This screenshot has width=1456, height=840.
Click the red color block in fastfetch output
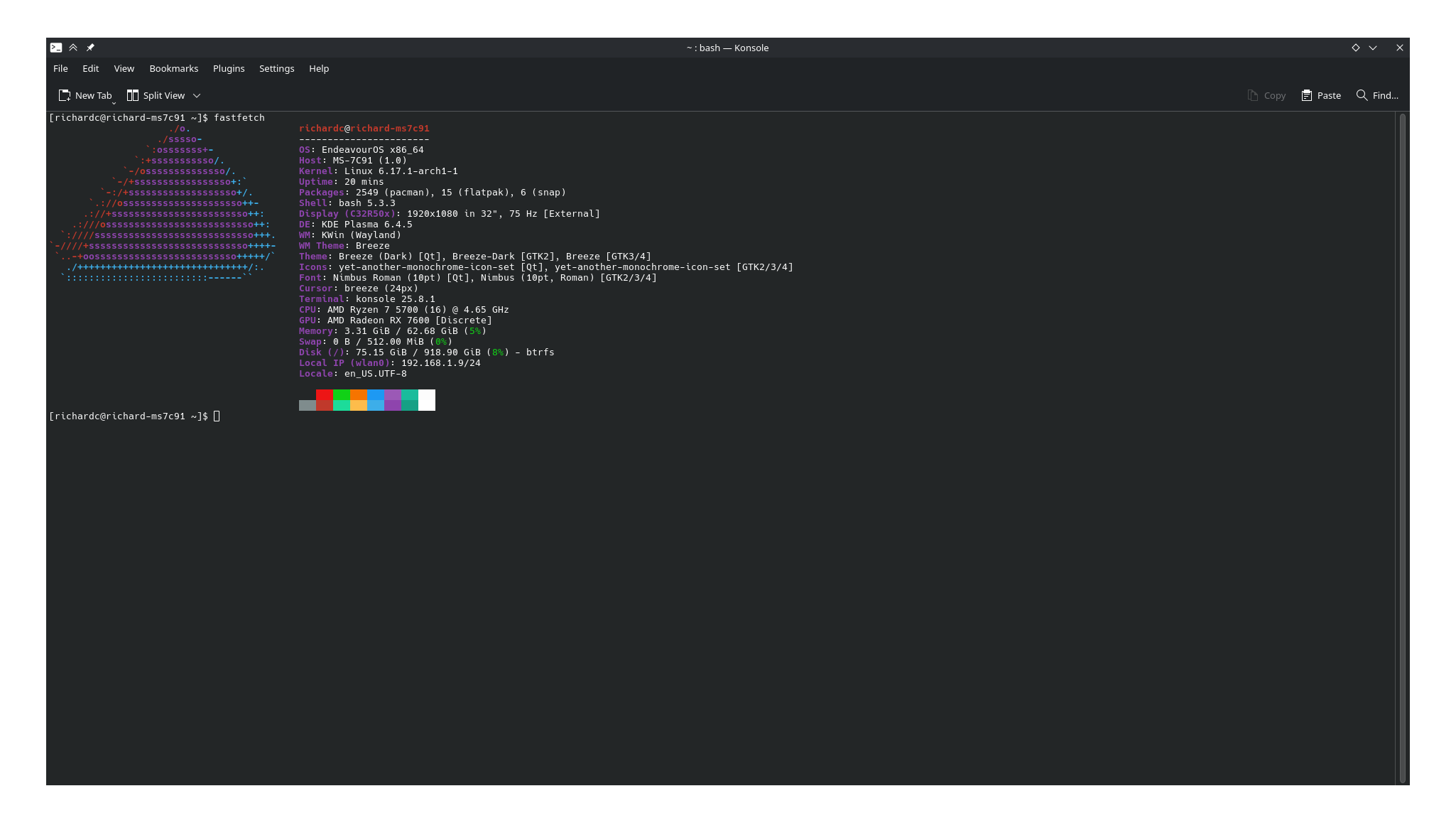pos(325,395)
